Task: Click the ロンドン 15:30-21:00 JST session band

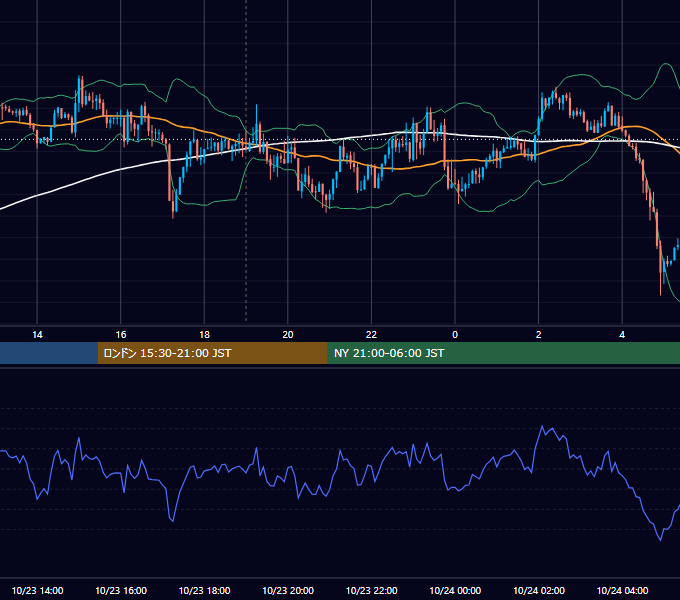Action: tap(212, 353)
